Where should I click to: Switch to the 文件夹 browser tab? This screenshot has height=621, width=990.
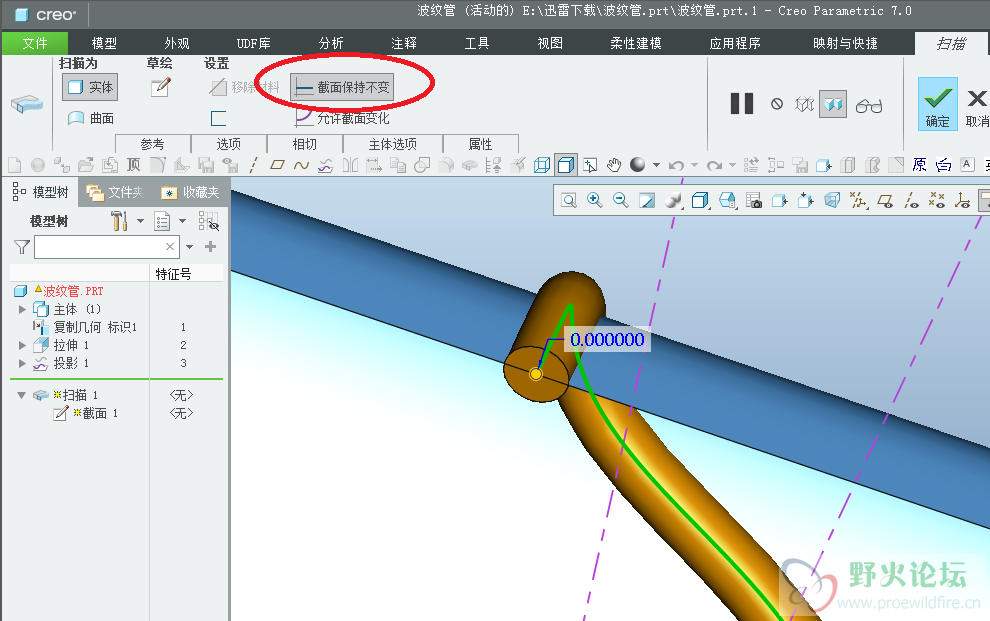[117, 192]
